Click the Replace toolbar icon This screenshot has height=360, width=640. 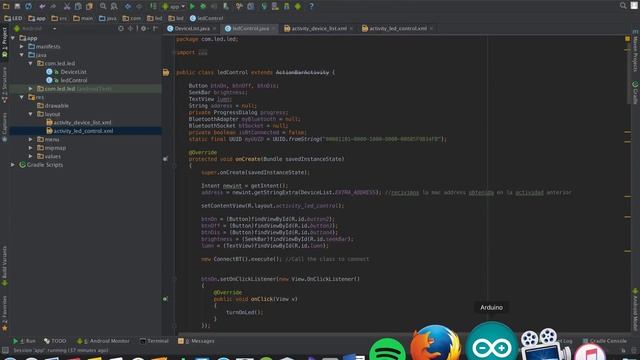pyautogui.click(x=114, y=6)
